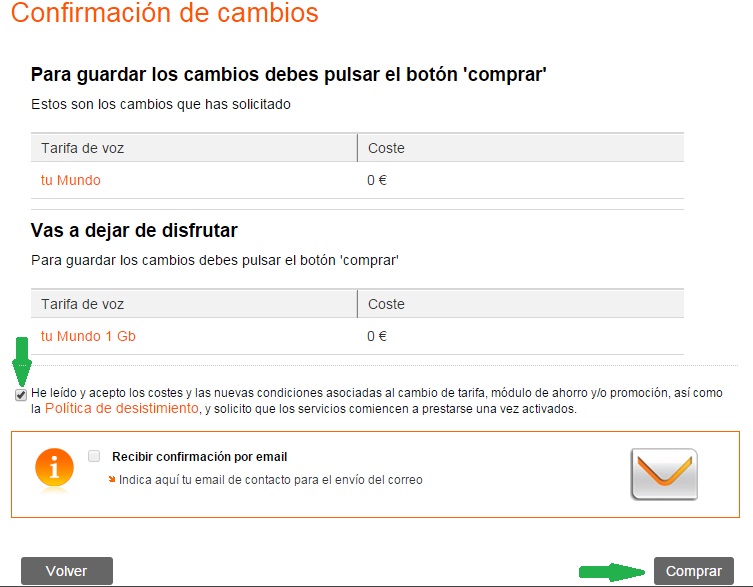
Task: Click 'Tarifa de voz' header in the first table
Action: [x=83, y=148]
